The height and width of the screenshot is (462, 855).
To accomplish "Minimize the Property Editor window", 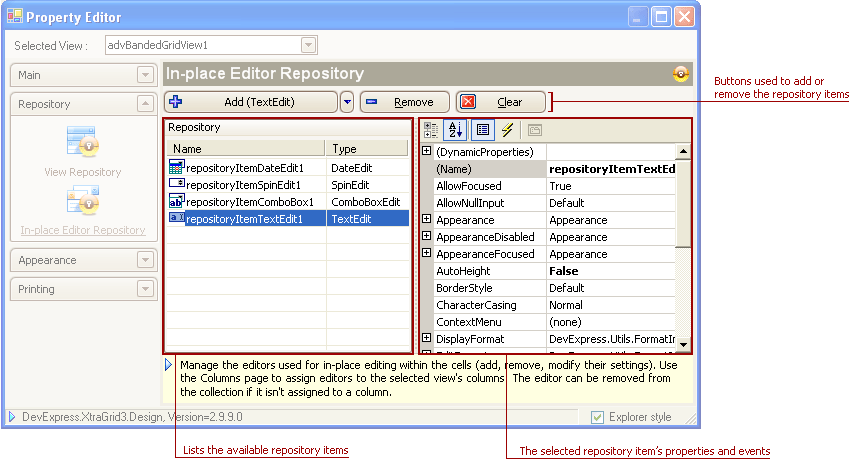I will pyautogui.click(x=637, y=16).
